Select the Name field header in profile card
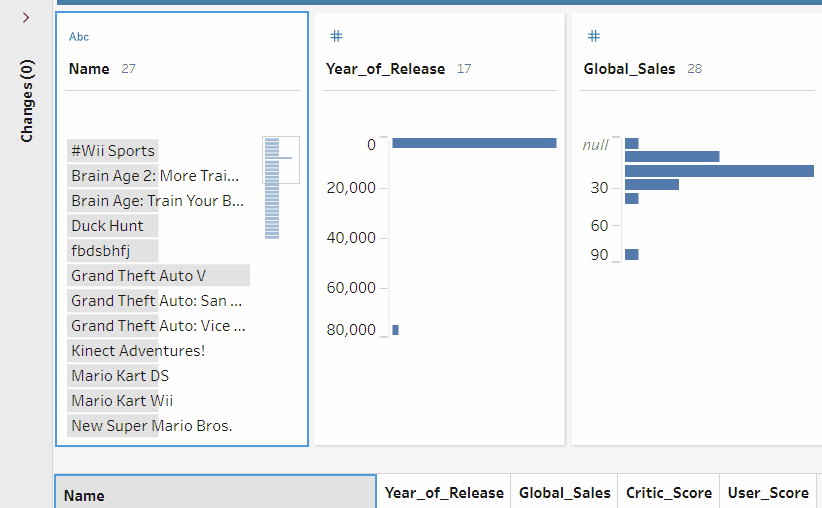This screenshot has height=508, width=822. (x=89, y=69)
